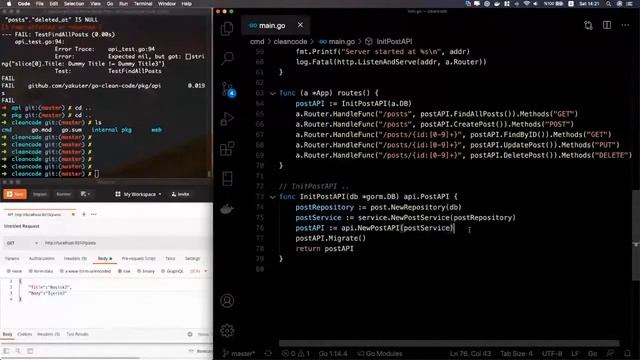
Task: Open errors and warnings count in status bar
Action: (x=296, y=354)
